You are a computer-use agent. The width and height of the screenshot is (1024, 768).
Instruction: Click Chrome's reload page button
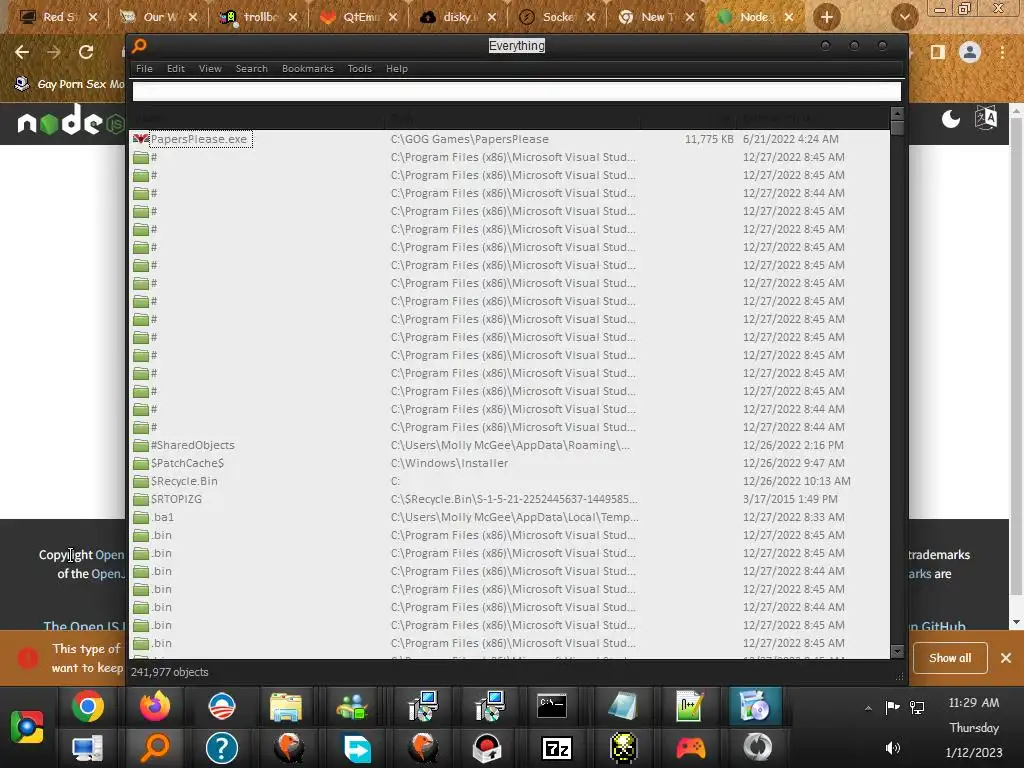pyautogui.click(x=86, y=52)
